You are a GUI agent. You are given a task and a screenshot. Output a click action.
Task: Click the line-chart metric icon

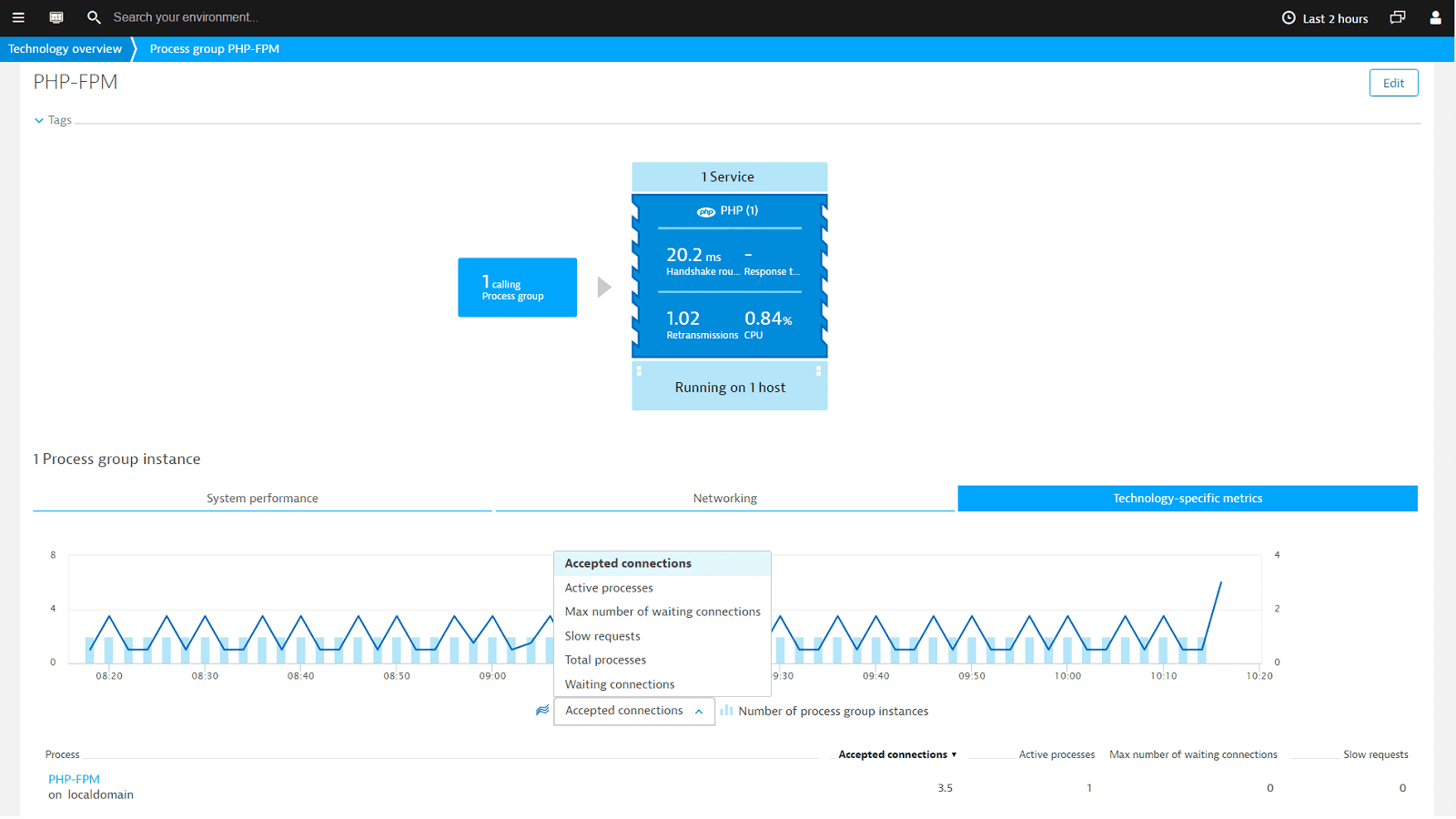tap(542, 711)
